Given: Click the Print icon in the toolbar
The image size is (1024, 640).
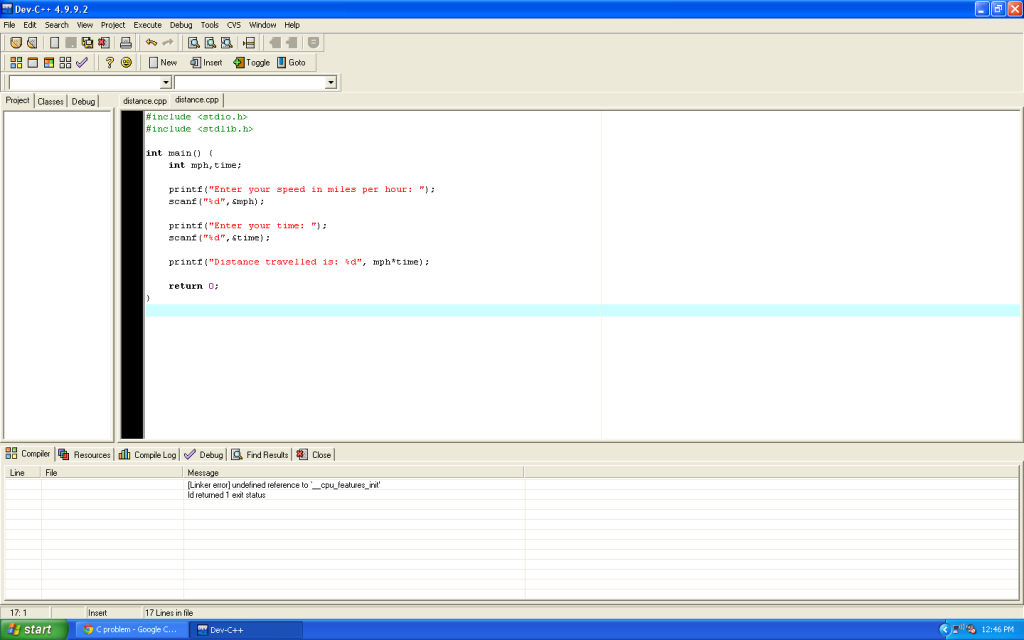Looking at the screenshot, I should tap(126, 43).
